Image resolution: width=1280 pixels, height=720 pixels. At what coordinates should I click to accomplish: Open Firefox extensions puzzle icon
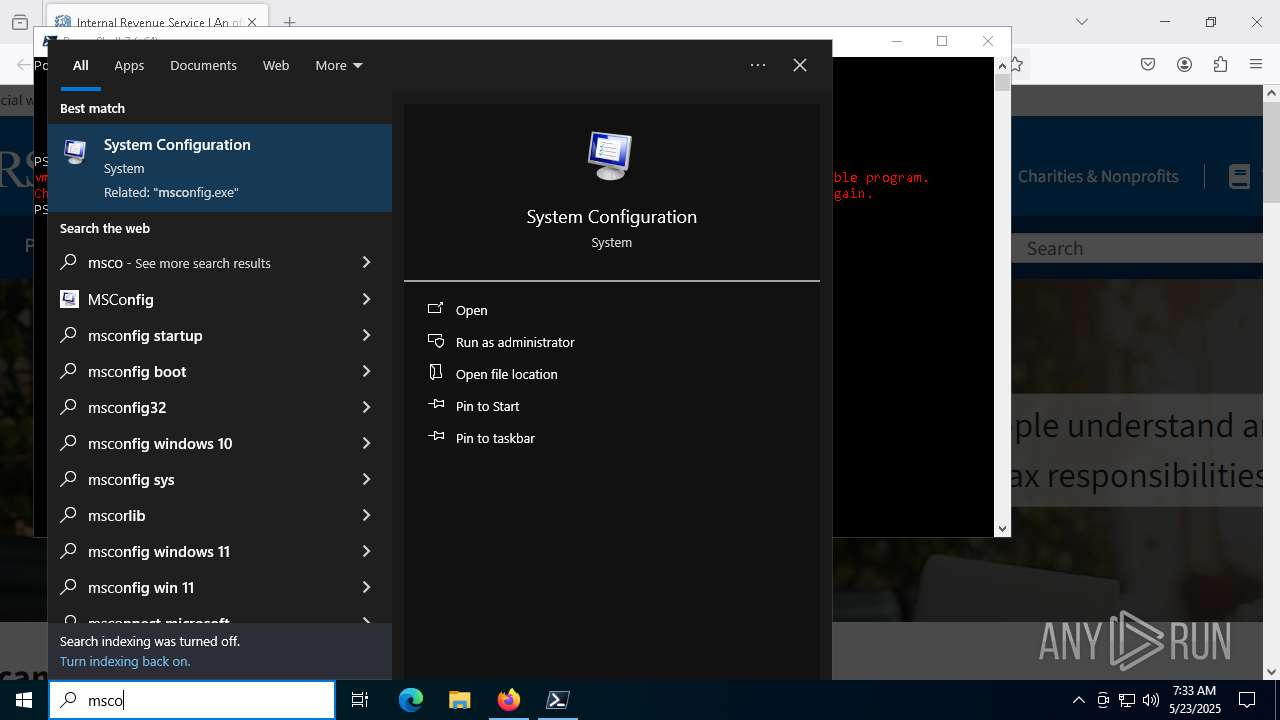coord(1220,64)
